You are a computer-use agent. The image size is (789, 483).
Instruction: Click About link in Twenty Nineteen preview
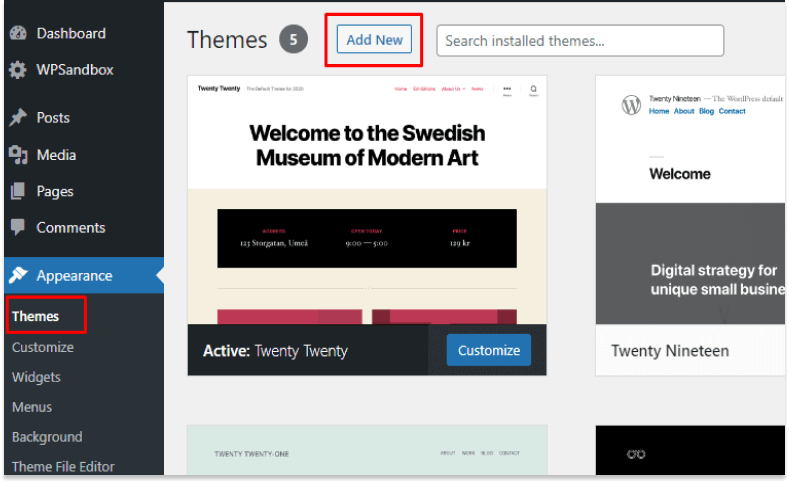click(x=684, y=111)
